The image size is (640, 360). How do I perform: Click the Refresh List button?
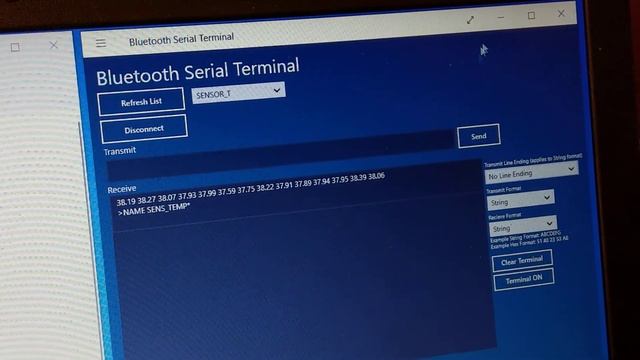[141, 101]
